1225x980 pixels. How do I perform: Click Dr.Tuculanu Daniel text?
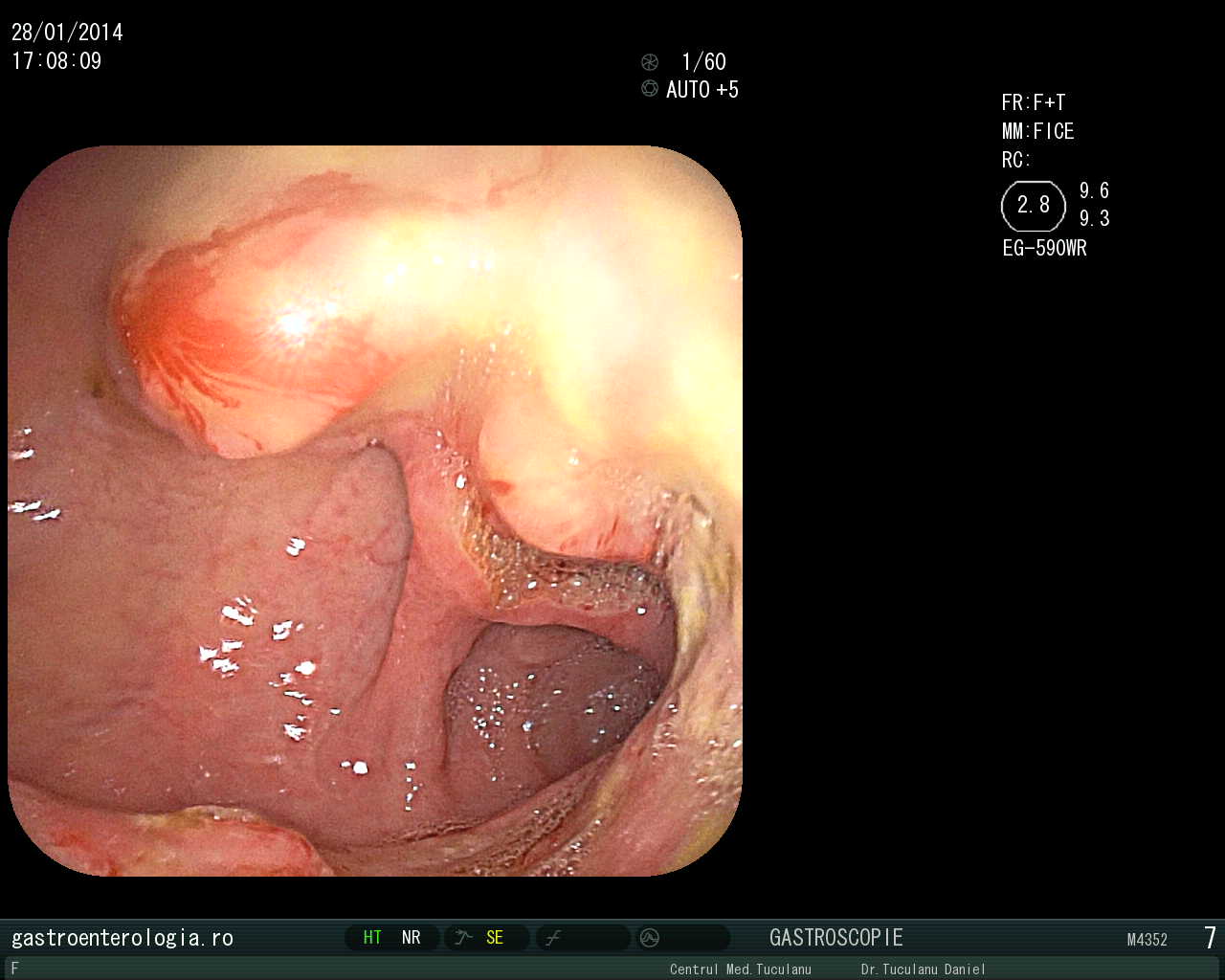(x=923, y=969)
